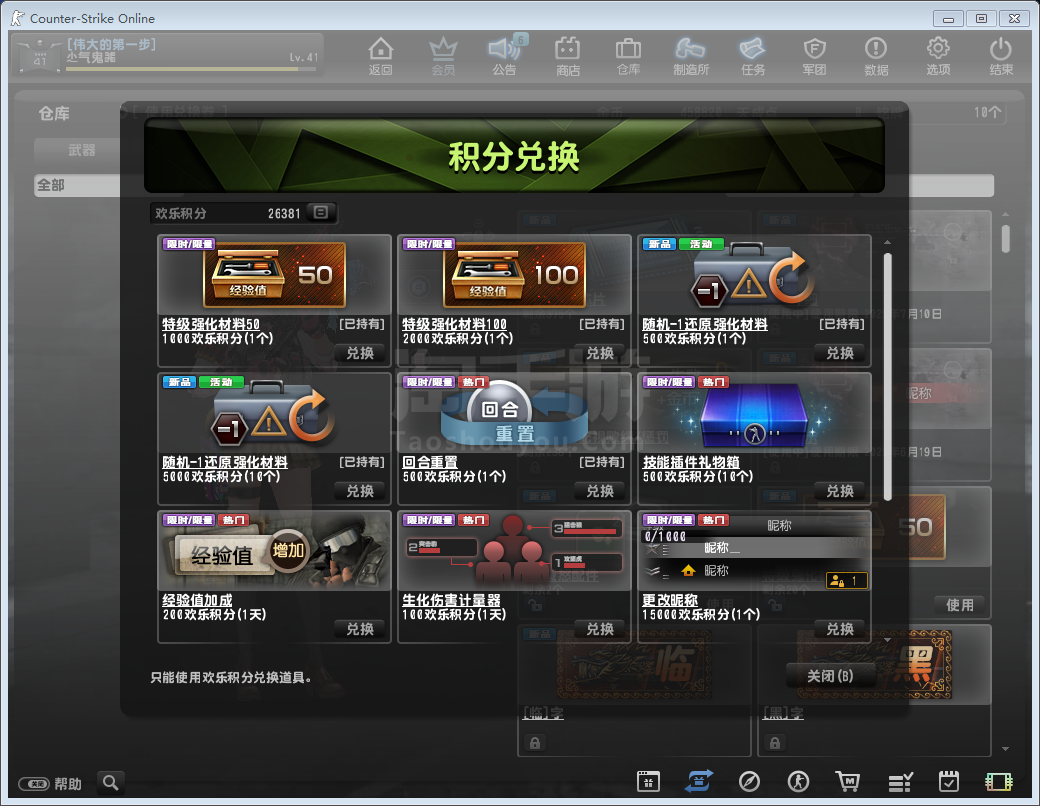Click the film strip icon in bottom toolbar

[x=999, y=782]
